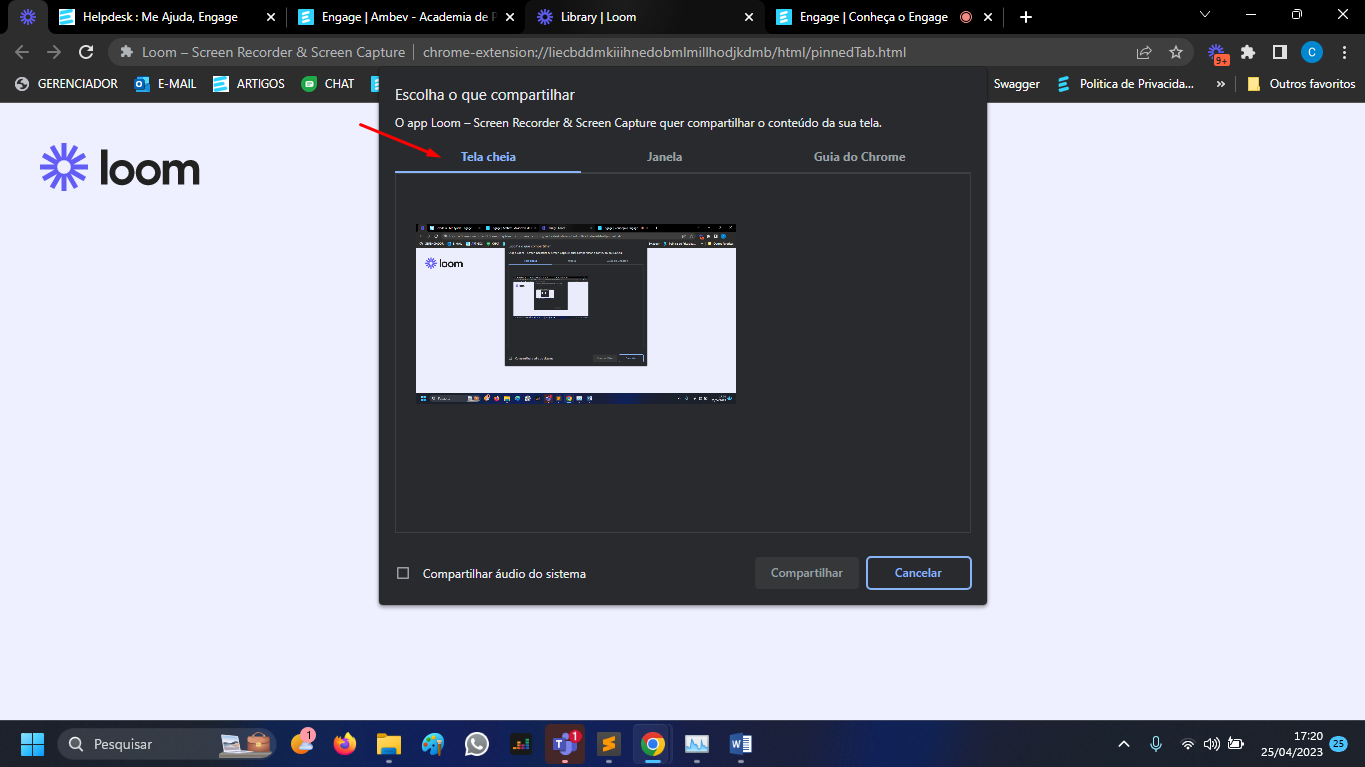Open the Chrome extensions puzzle icon
The width and height of the screenshot is (1365, 767).
pos(1248,52)
